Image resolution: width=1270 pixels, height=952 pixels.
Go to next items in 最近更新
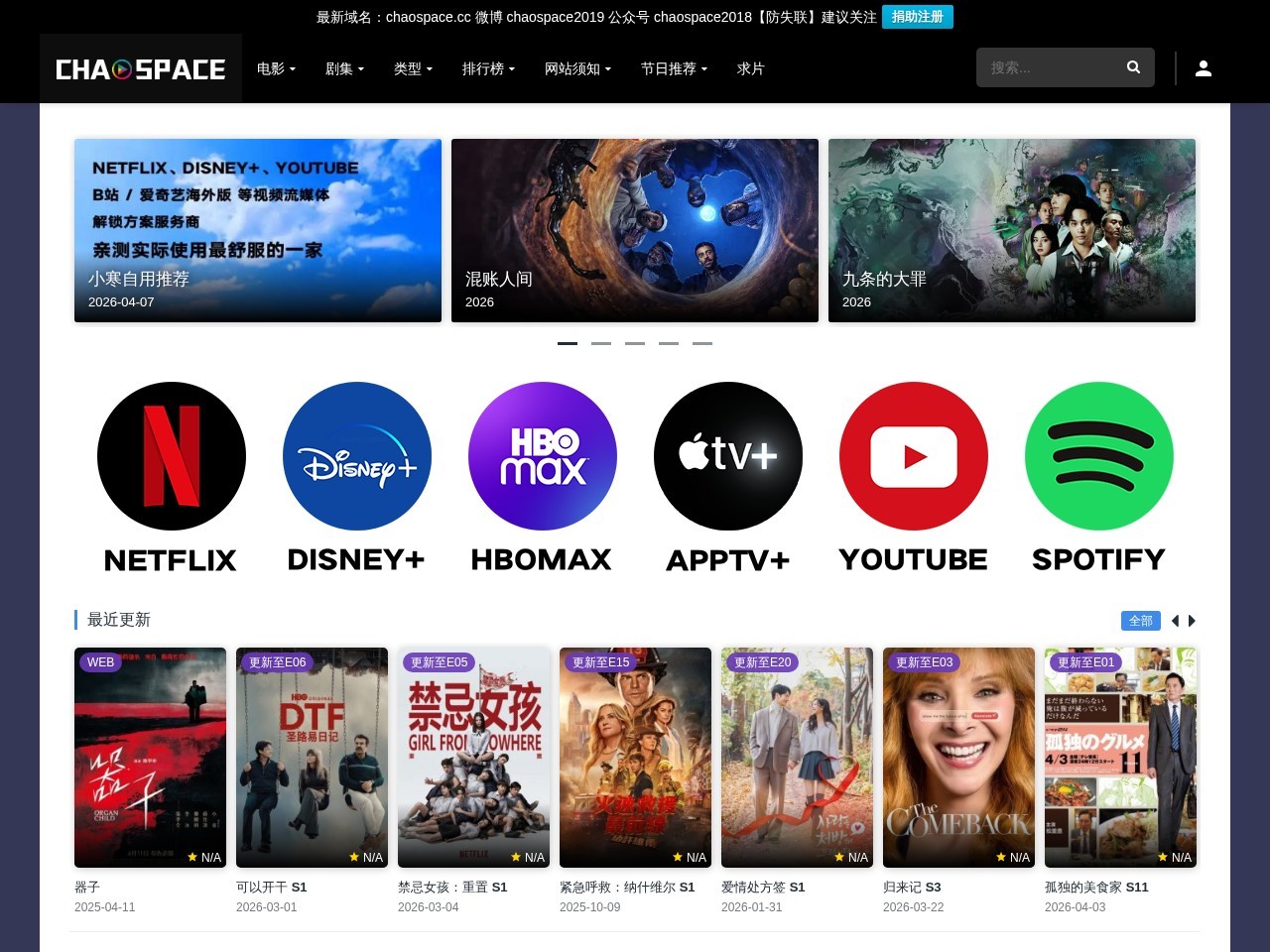[x=1193, y=621]
